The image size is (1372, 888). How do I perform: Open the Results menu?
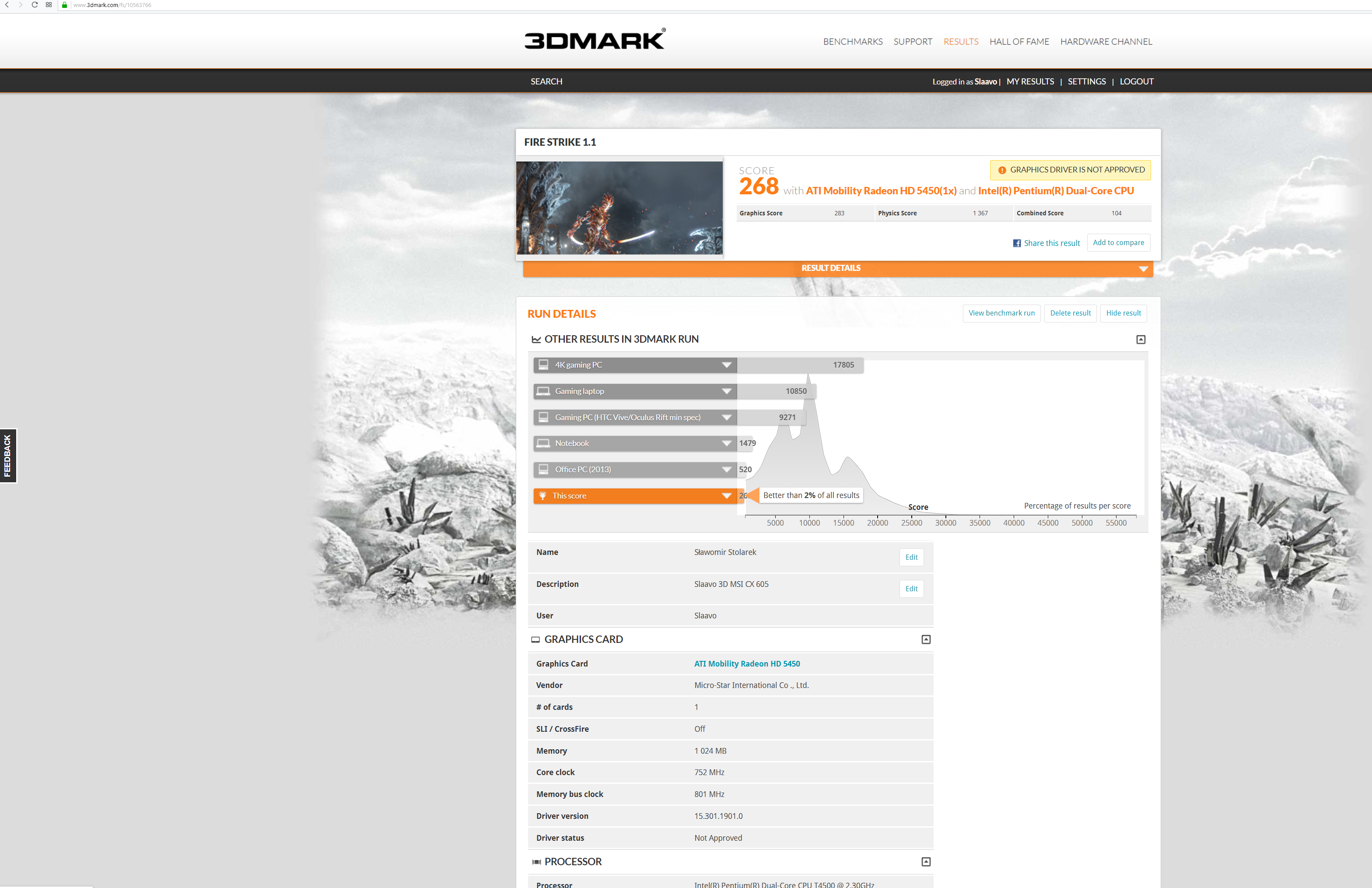(x=960, y=42)
